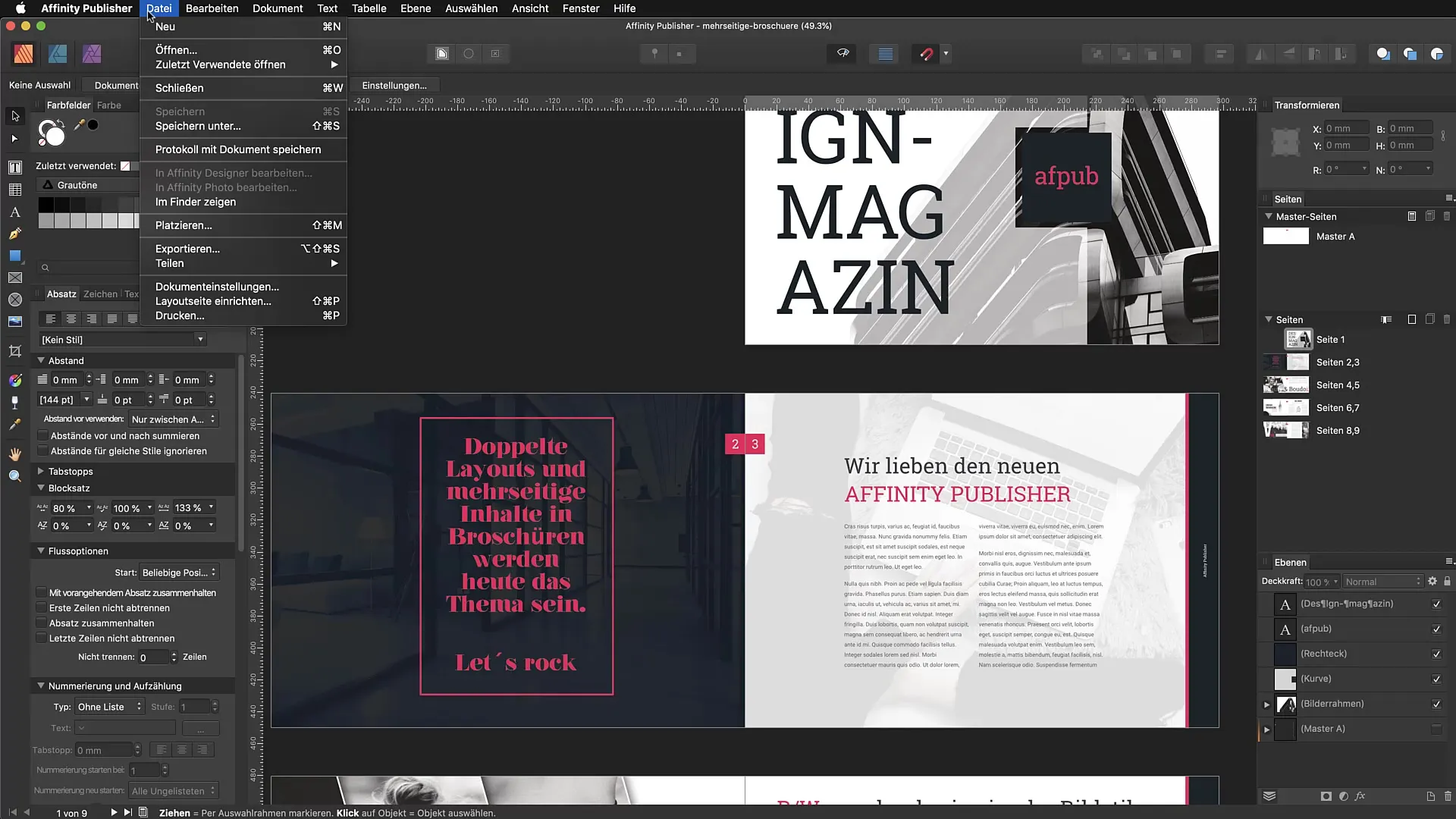Expand the (Bilderrahmen) layer group
1456x819 pixels.
(x=1266, y=704)
